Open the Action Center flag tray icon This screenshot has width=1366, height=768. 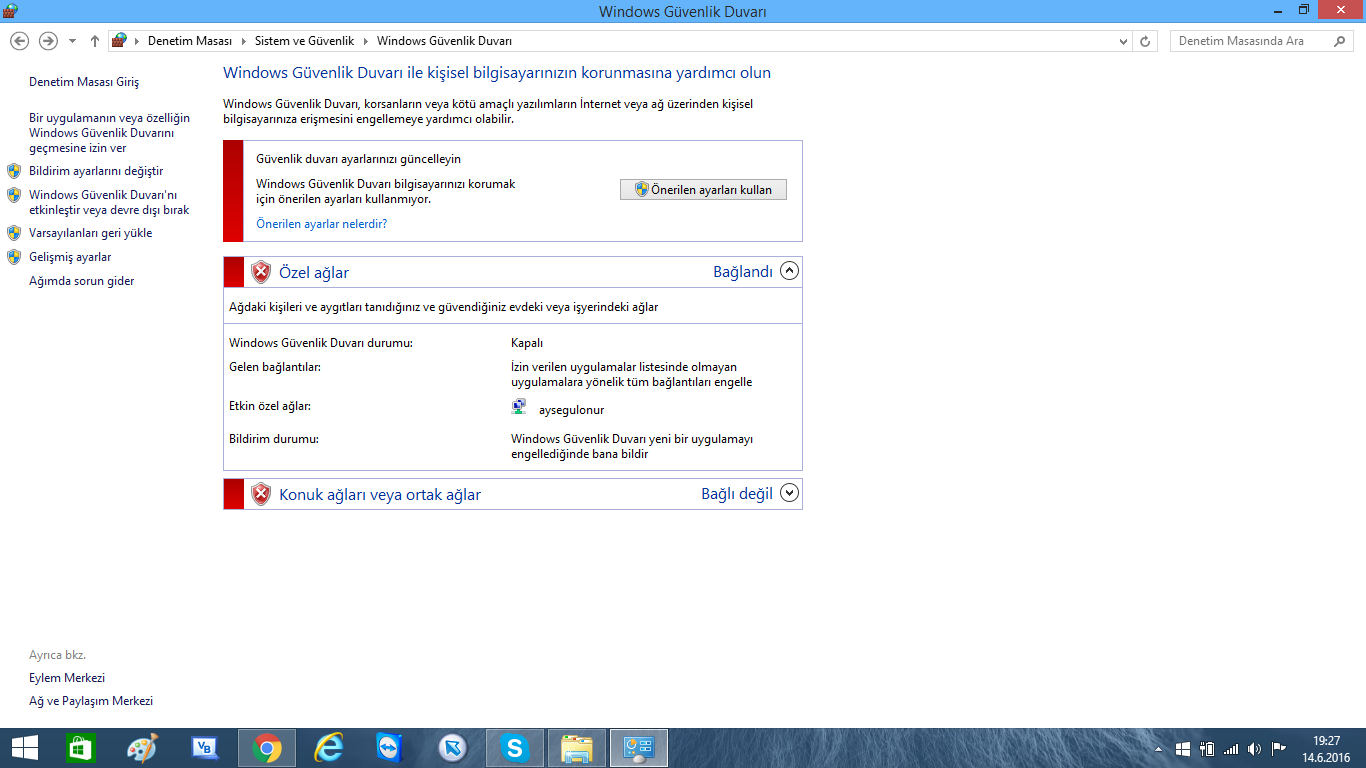point(1278,748)
